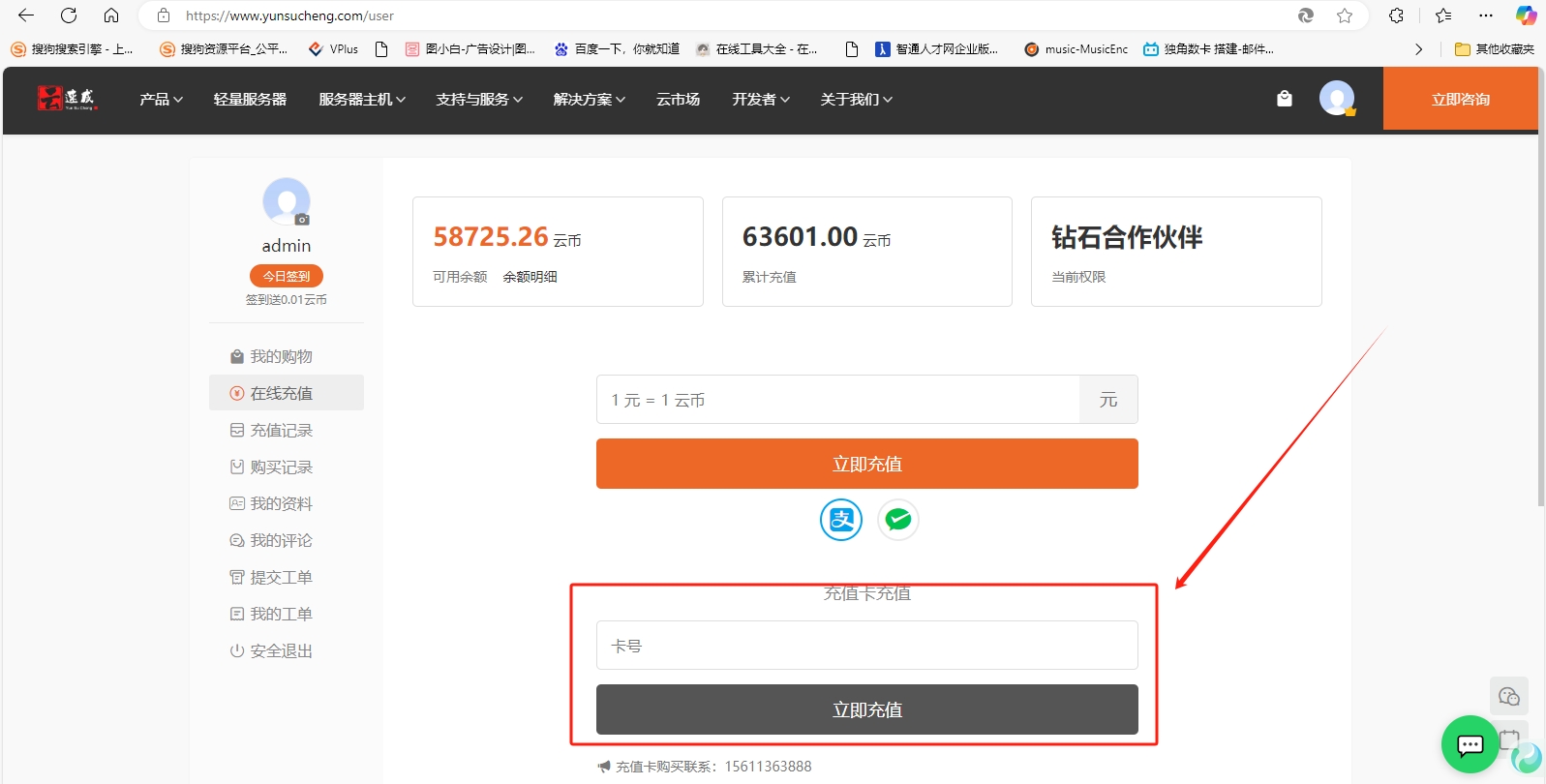Expand 解决方案 dropdown menu

(x=589, y=100)
